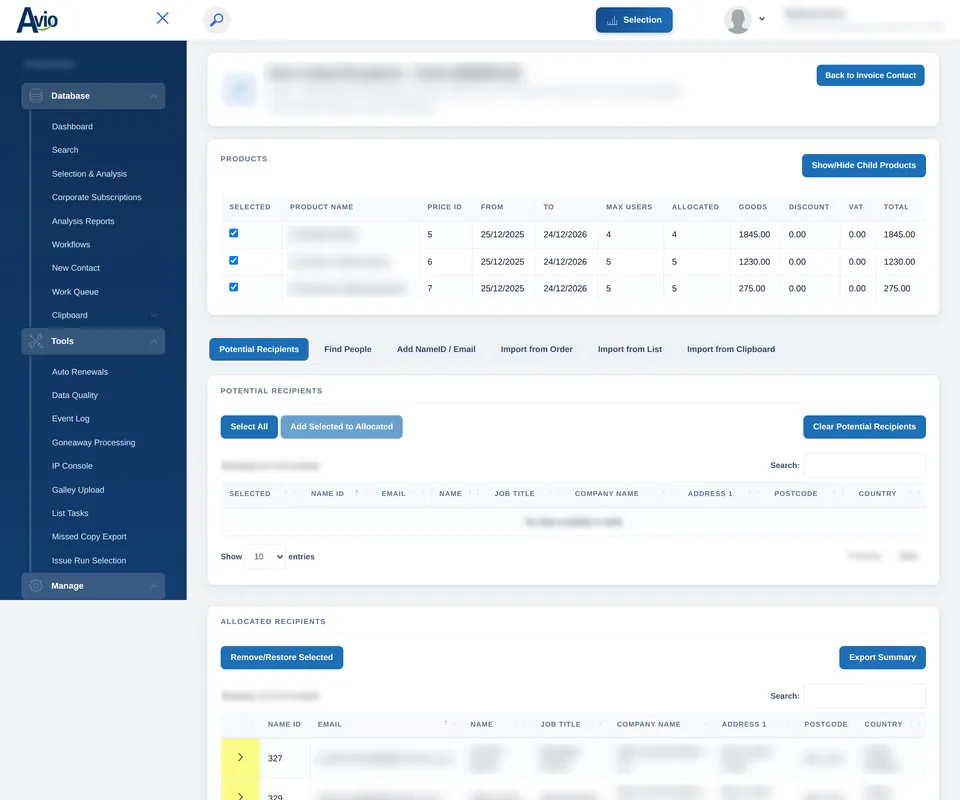Screen dimensions: 960x800
Task: Open Galley Upload
Action: [78, 490]
